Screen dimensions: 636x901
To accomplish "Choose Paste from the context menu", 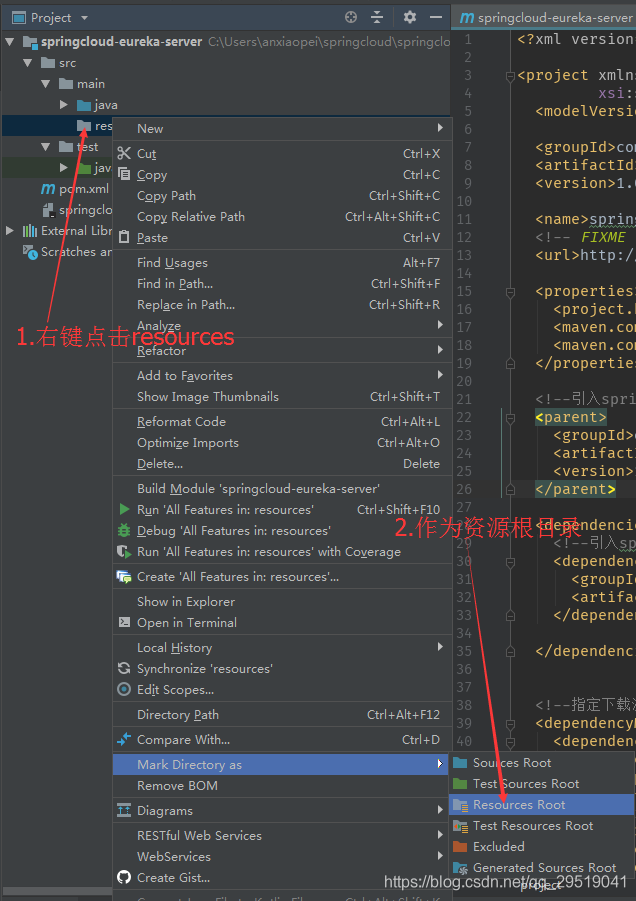I will [283, 238].
